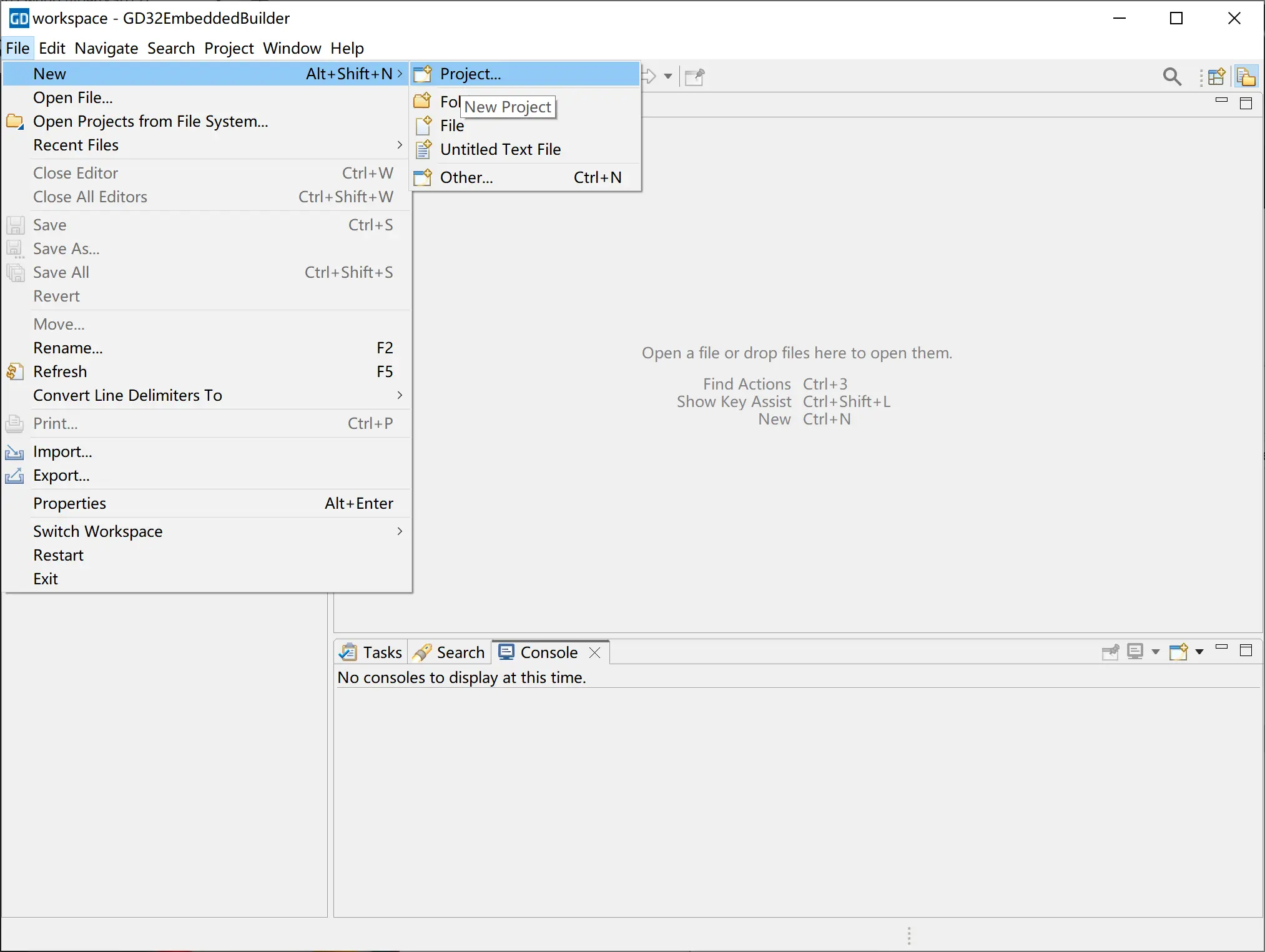This screenshot has height=952, width=1265.
Task: Click Display Selected Console monitor icon
Action: click(x=1135, y=652)
